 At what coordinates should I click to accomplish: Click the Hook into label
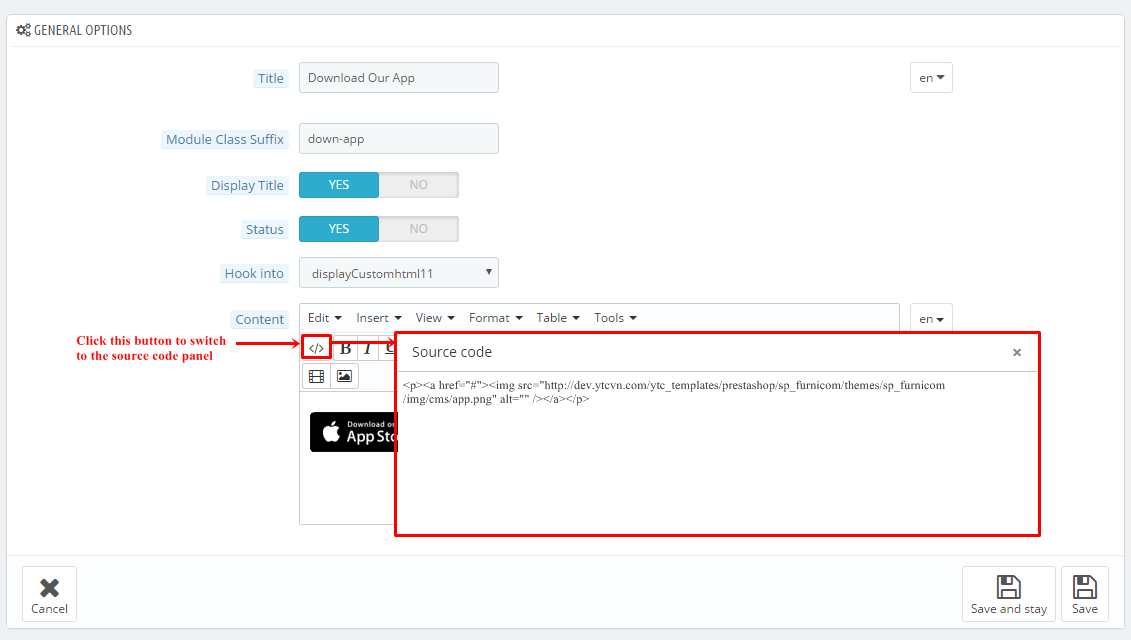point(254,273)
